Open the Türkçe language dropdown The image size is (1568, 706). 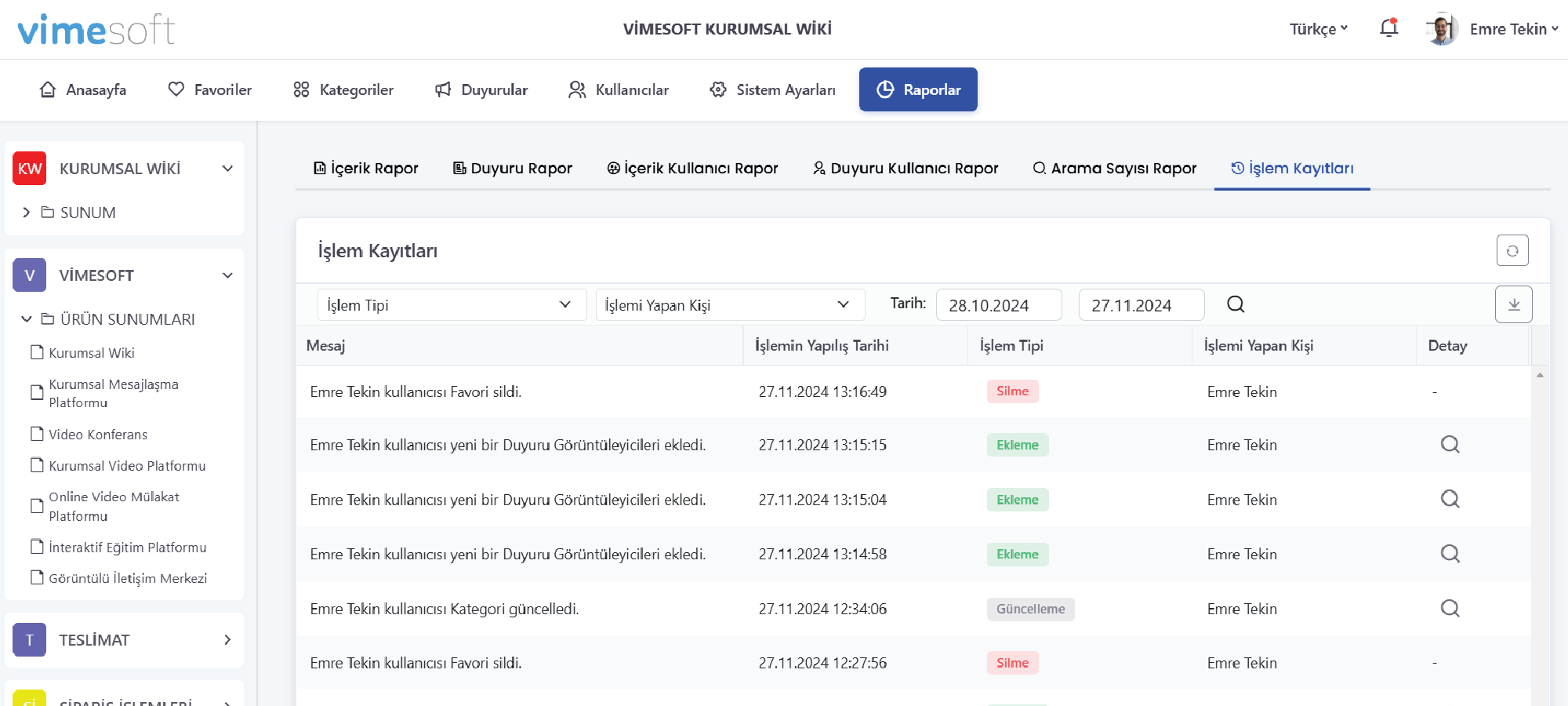1319,29
